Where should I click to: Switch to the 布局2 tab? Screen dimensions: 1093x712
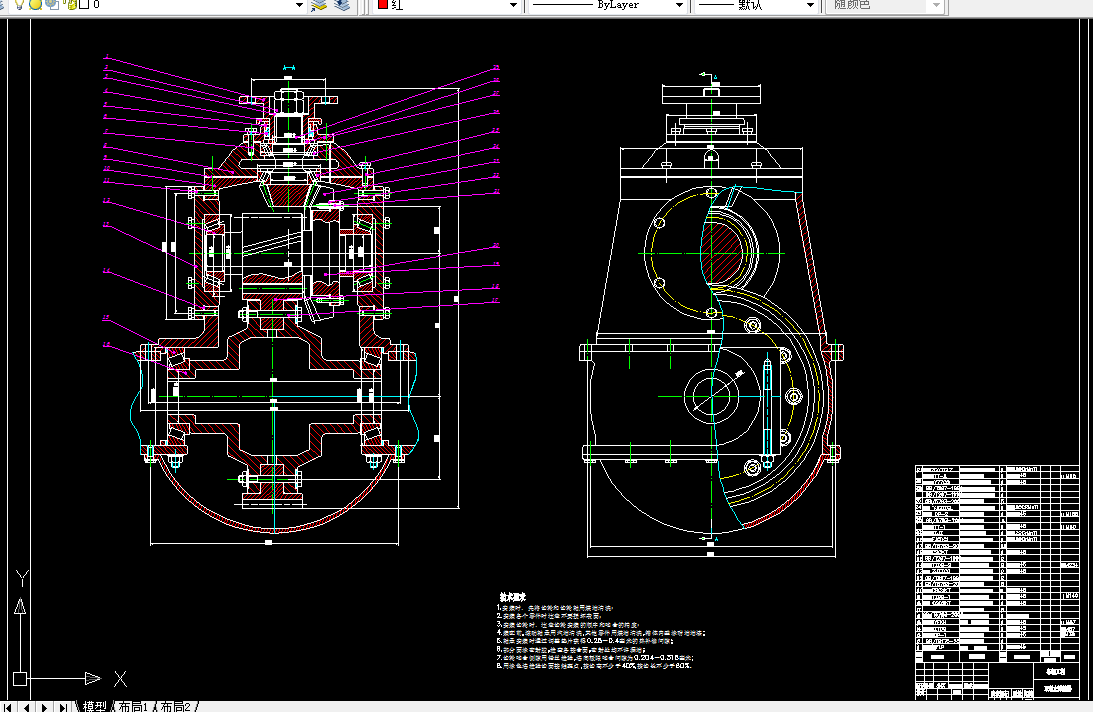pos(176,706)
